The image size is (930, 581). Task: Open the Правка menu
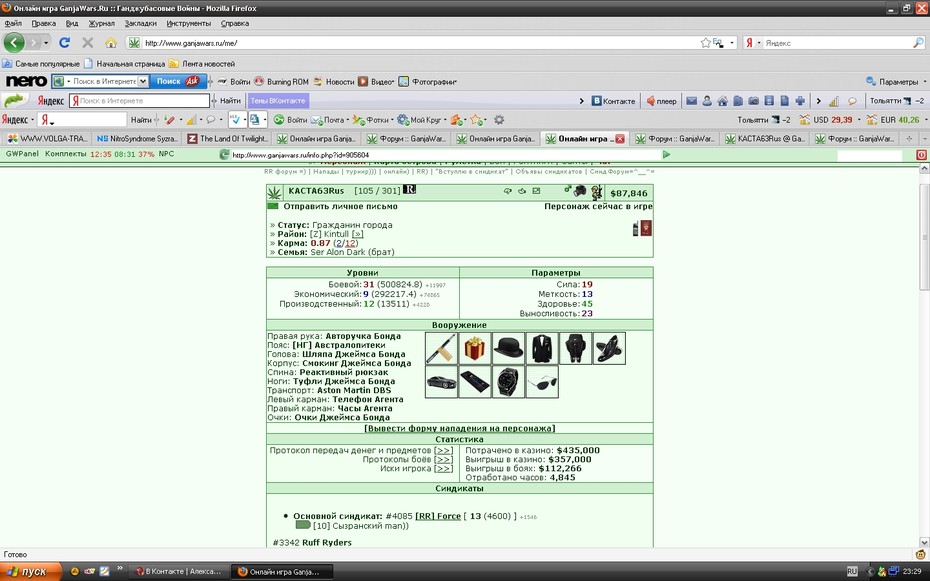(44, 24)
